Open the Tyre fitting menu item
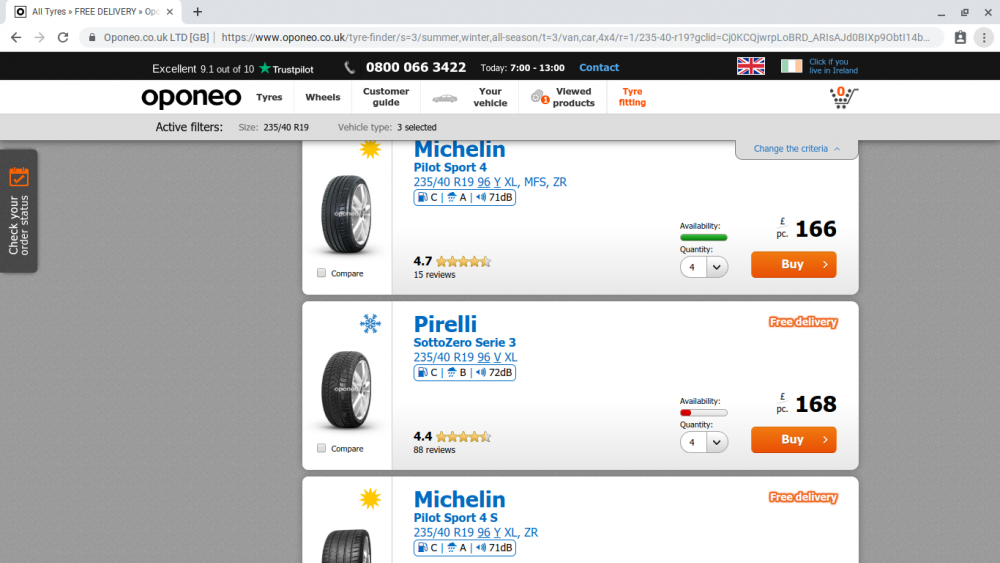This screenshot has height=563, width=1000. (x=632, y=97)
